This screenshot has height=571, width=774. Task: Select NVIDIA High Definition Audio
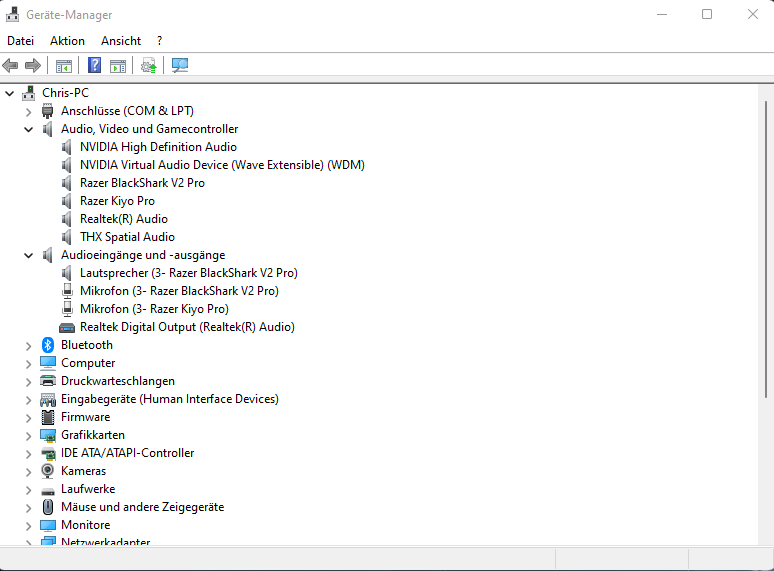click(x=158, y=147)
